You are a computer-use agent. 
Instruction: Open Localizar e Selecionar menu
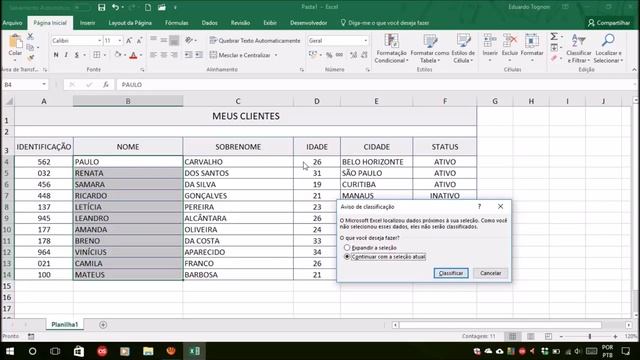[608, 49]
